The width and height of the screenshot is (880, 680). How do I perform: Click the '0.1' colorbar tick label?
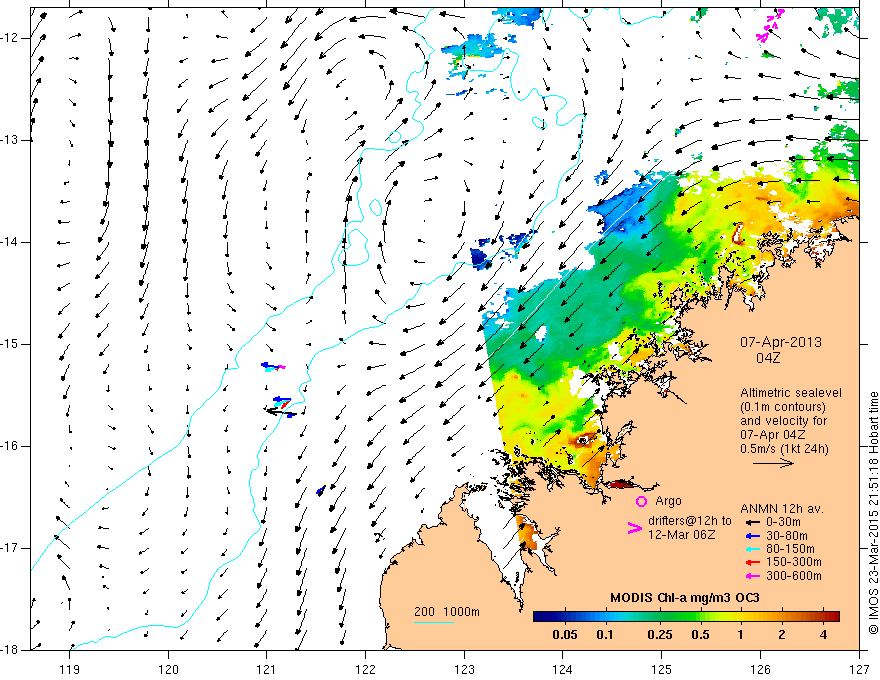click(x=605, y=635)
